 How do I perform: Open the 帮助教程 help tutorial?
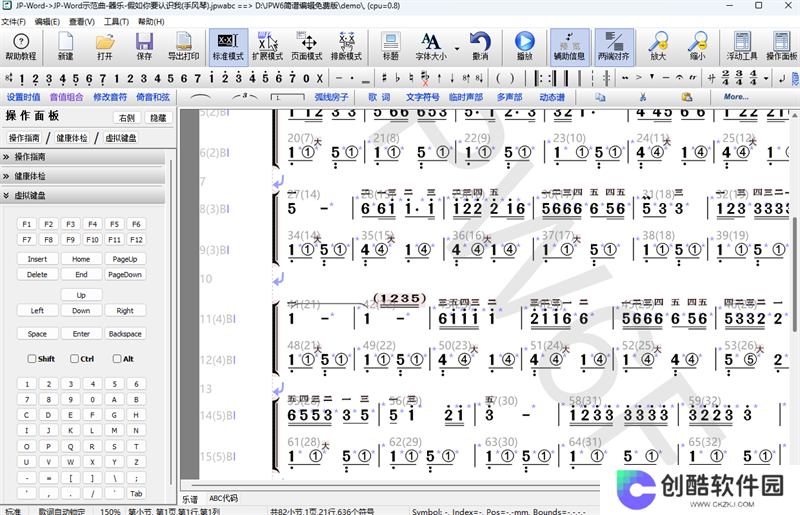pyautogui.click(x=20, y=46)
